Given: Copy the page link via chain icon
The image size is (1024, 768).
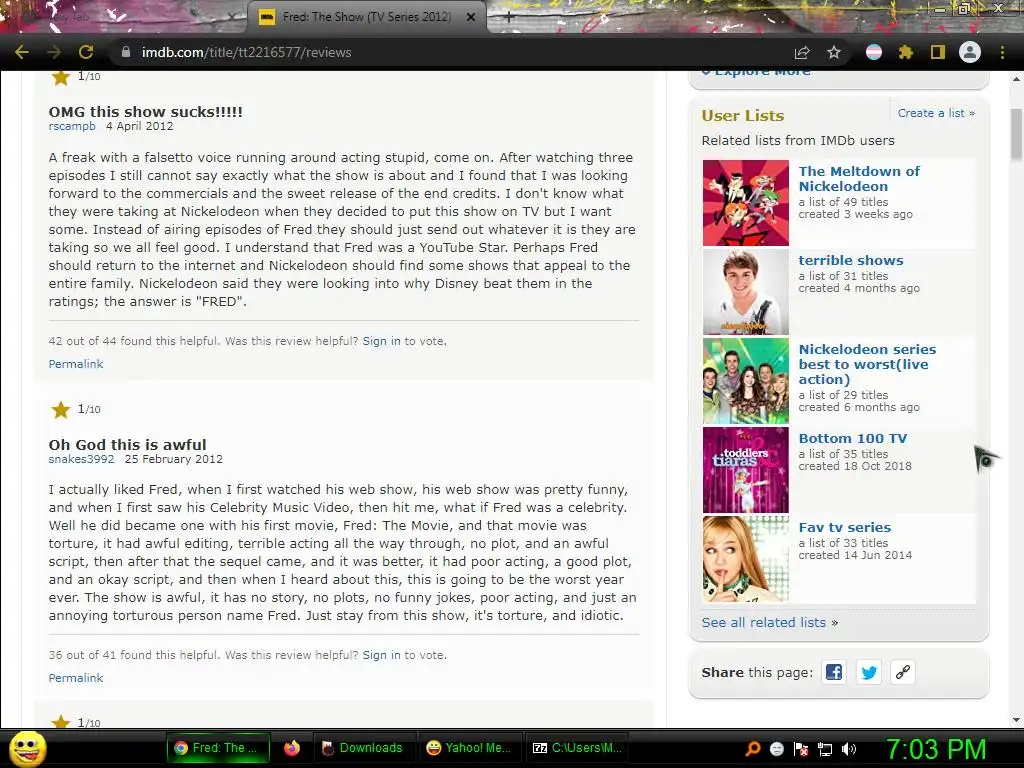Looking at the screenshot, I should [x=903, y=672].
